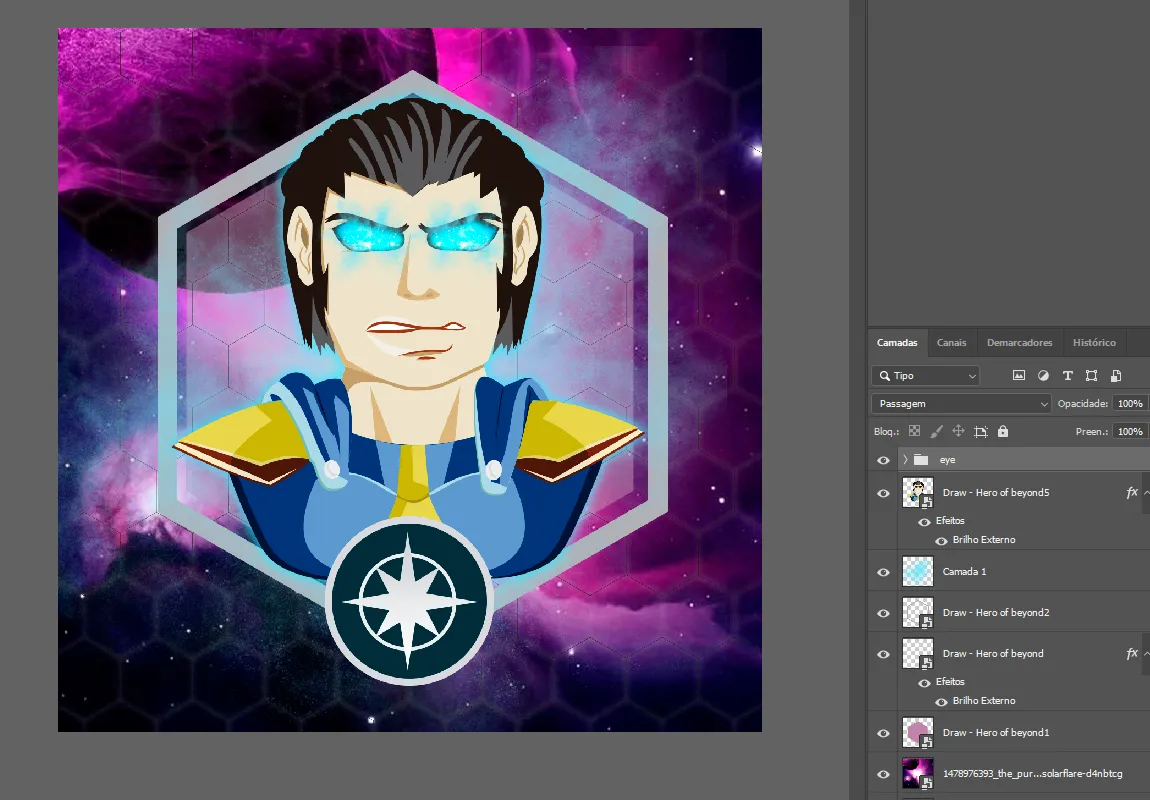The image size is (1150, 800).
Task: Click Brilho Externo text under Hero of beyond5
Action: (984, 540)
